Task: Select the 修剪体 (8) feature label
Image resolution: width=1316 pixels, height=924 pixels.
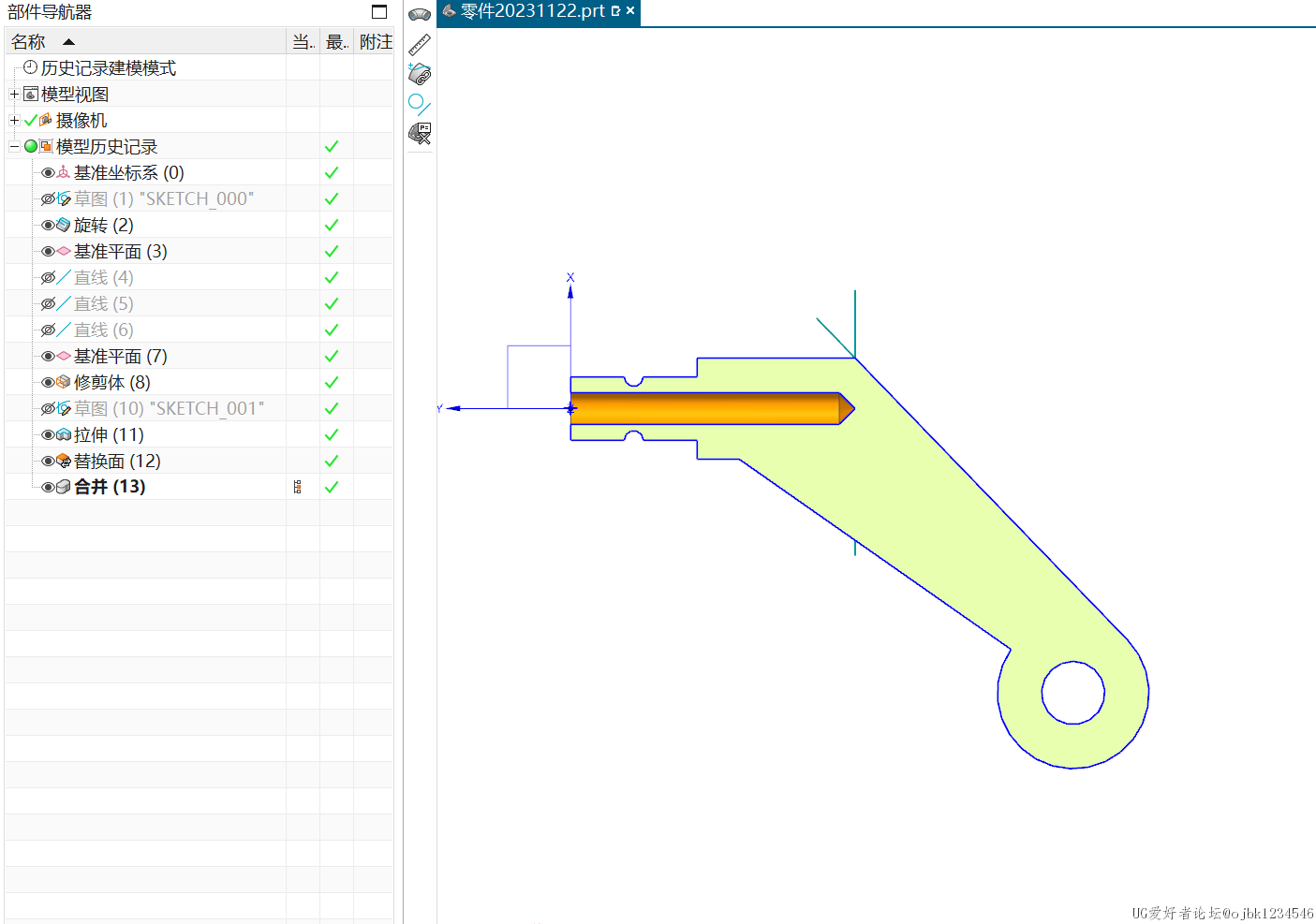Action: coord(112,383)
